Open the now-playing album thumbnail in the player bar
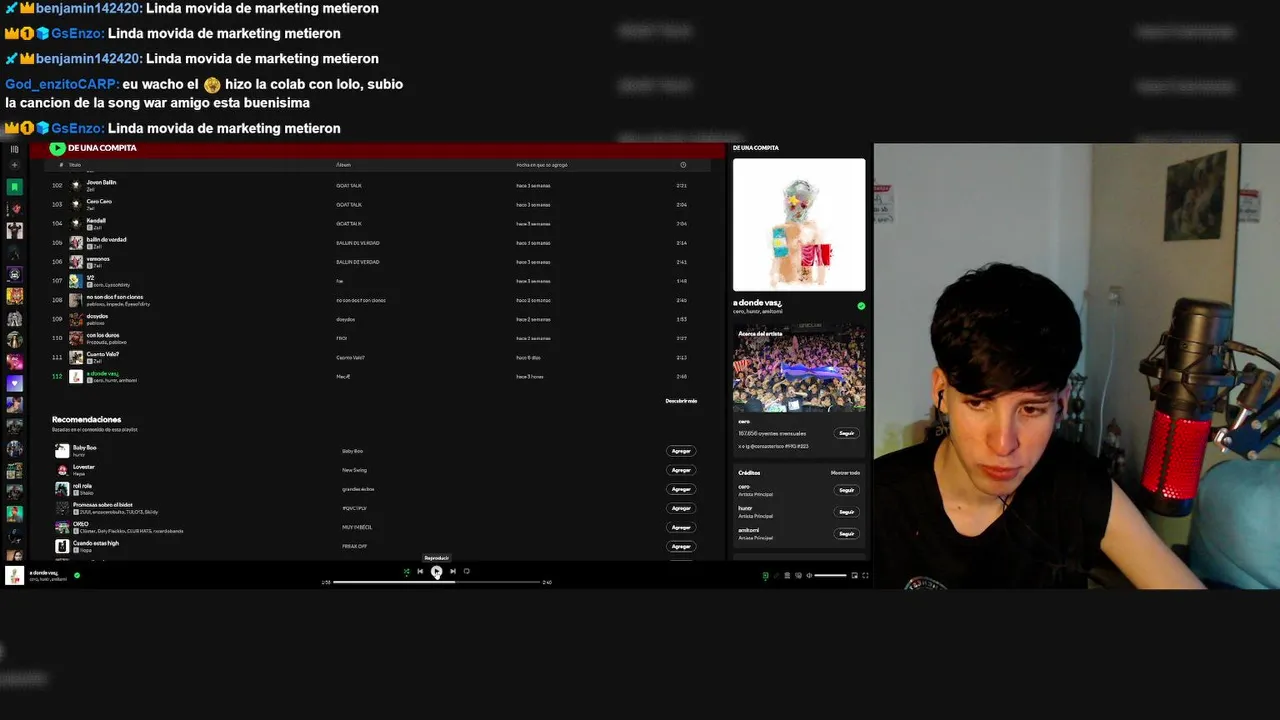The height and width of the screenshot is (720, 1280). click(14, 575)
